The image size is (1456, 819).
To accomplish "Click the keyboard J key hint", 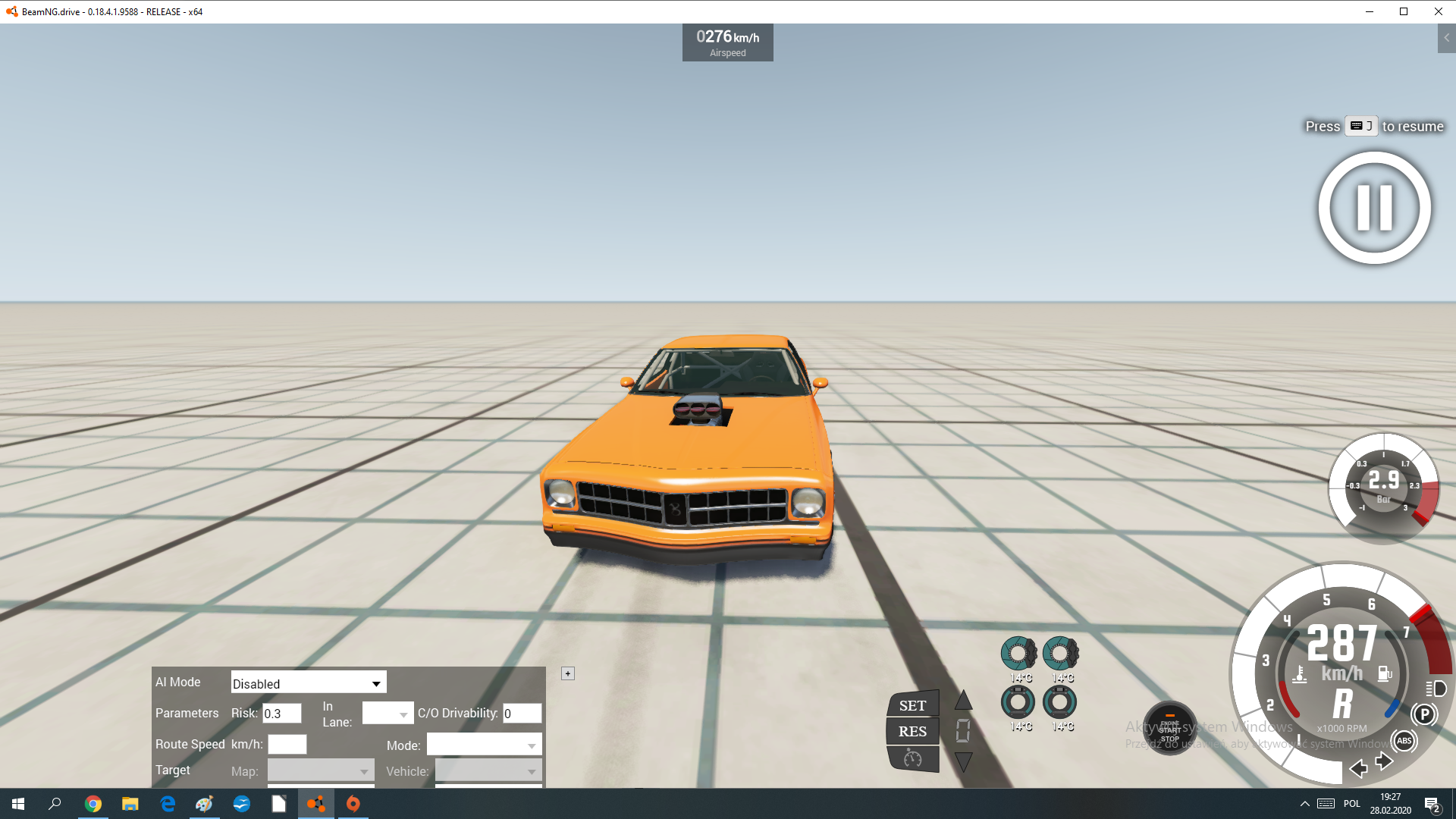I will click(x=1361, y=126).
